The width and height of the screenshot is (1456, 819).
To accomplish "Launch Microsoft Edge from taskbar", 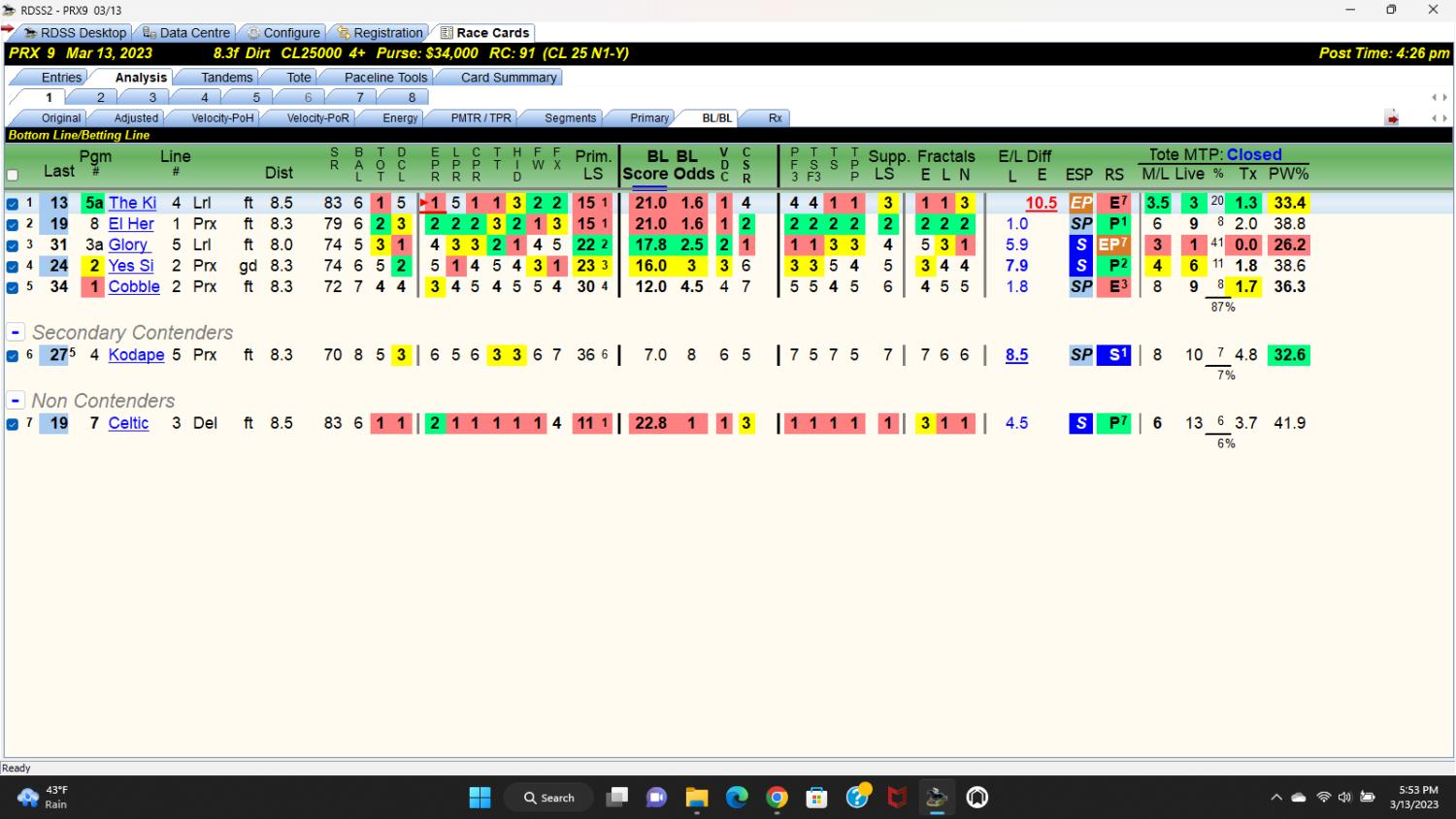I will tap(737, 798).
